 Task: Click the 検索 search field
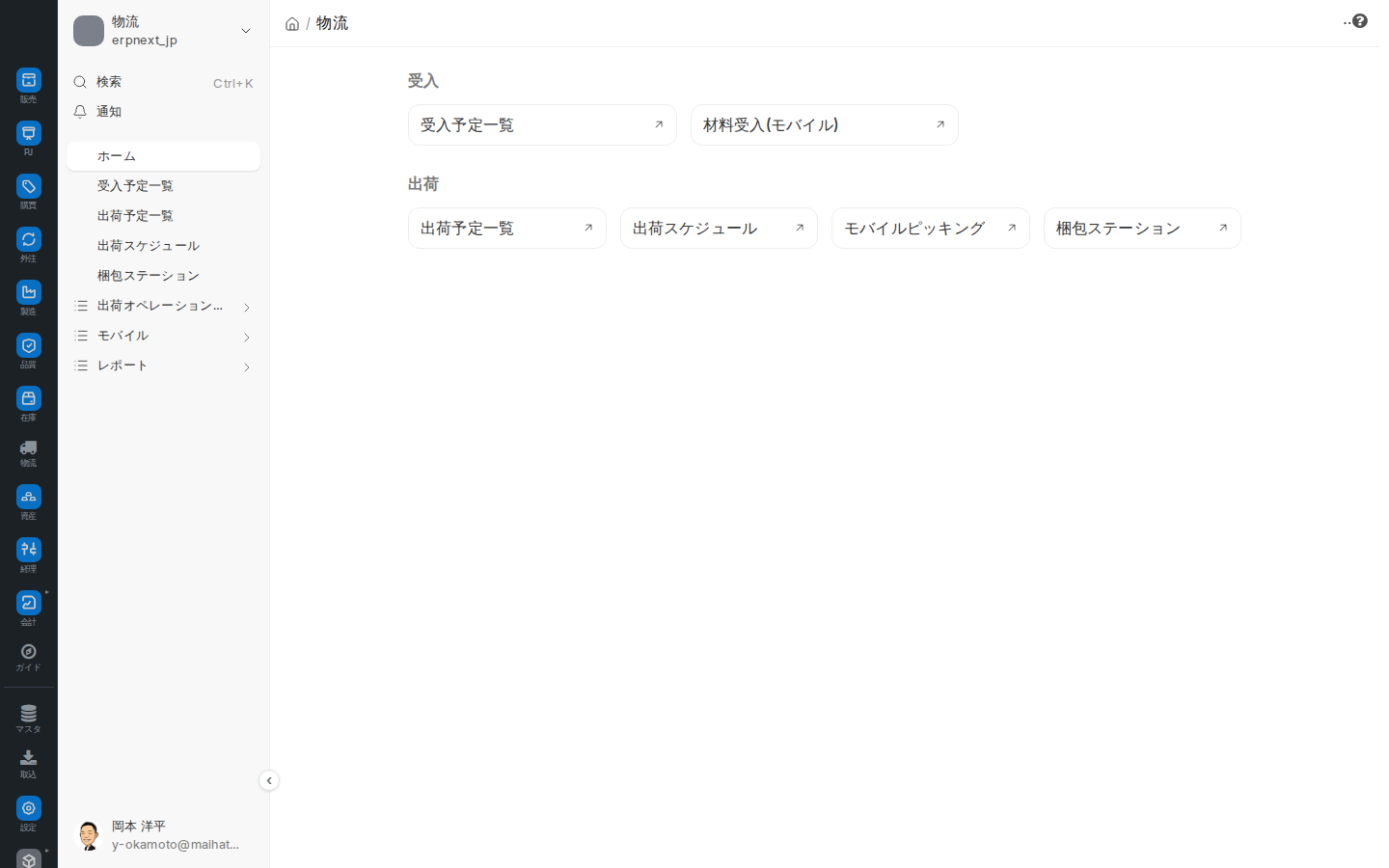point(163,82)
